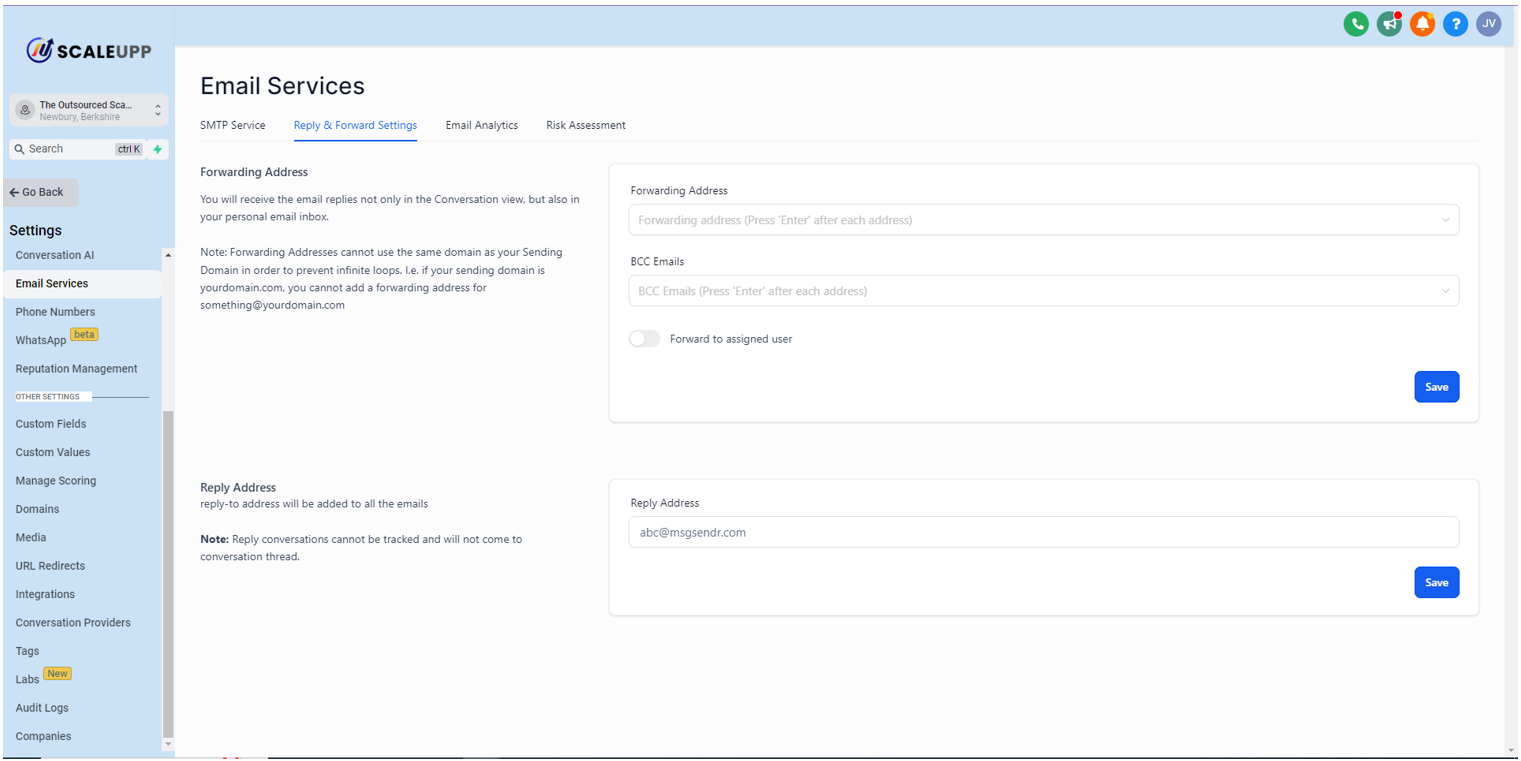The height and width of the screenshot is (761, 1521).
Task: Click the search magnifier icon in sidebar
Action: point(19,149)
